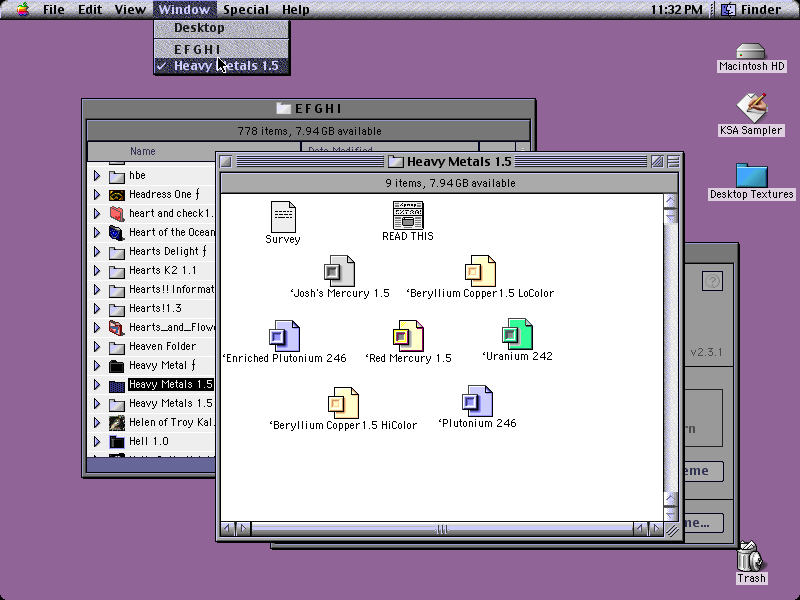800x600 pixels.
Task: Click the Heart of the Ocean row icon
Action: pyautogui.click(x=117, y=233)
